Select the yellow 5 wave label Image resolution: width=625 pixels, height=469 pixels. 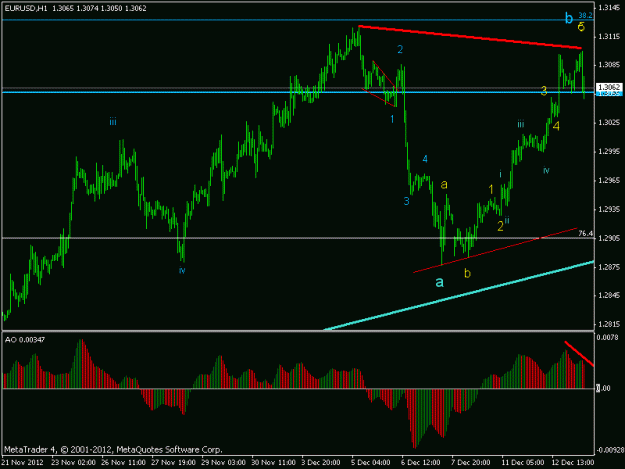581,27
